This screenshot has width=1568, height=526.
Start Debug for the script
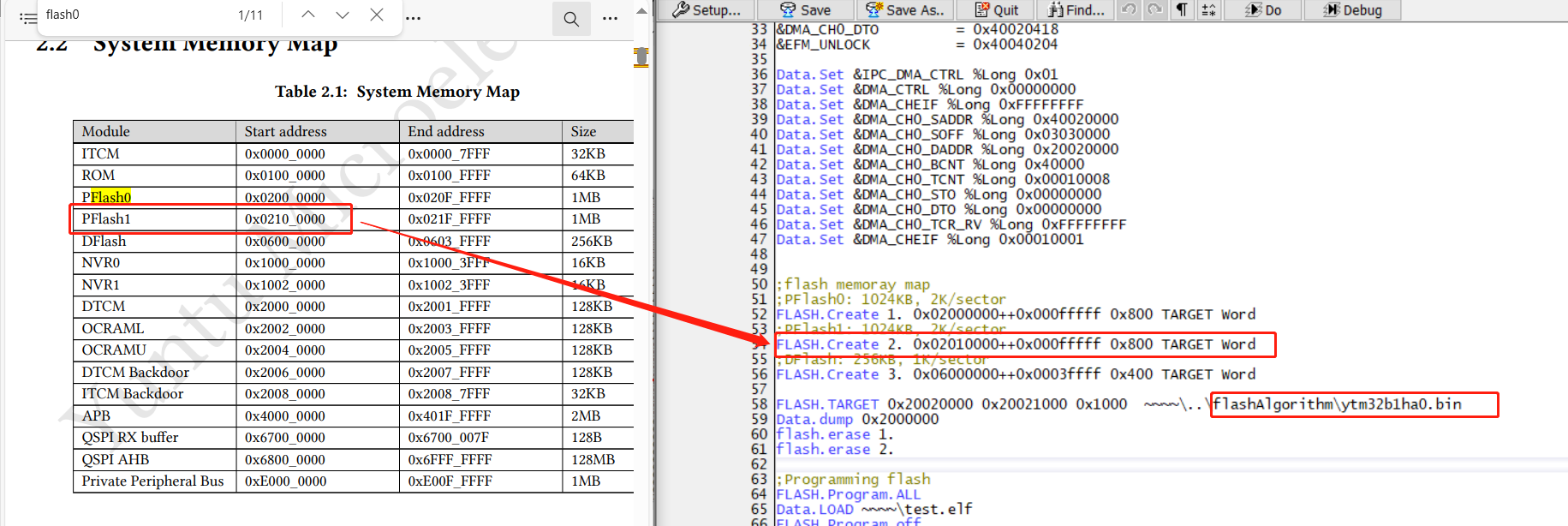tap(1353, 10)
